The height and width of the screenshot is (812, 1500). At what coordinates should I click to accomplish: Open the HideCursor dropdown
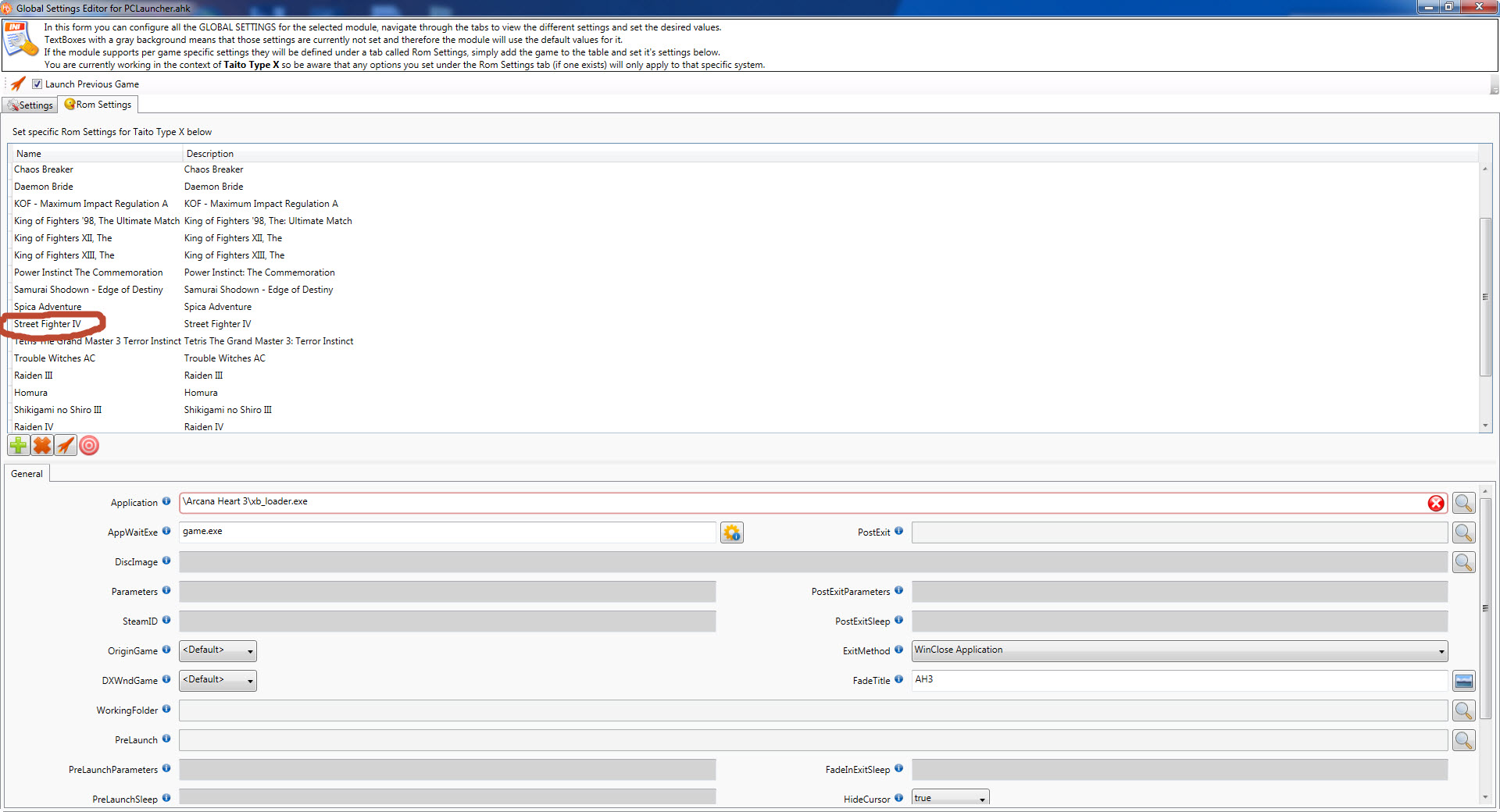tap(951, 798)
